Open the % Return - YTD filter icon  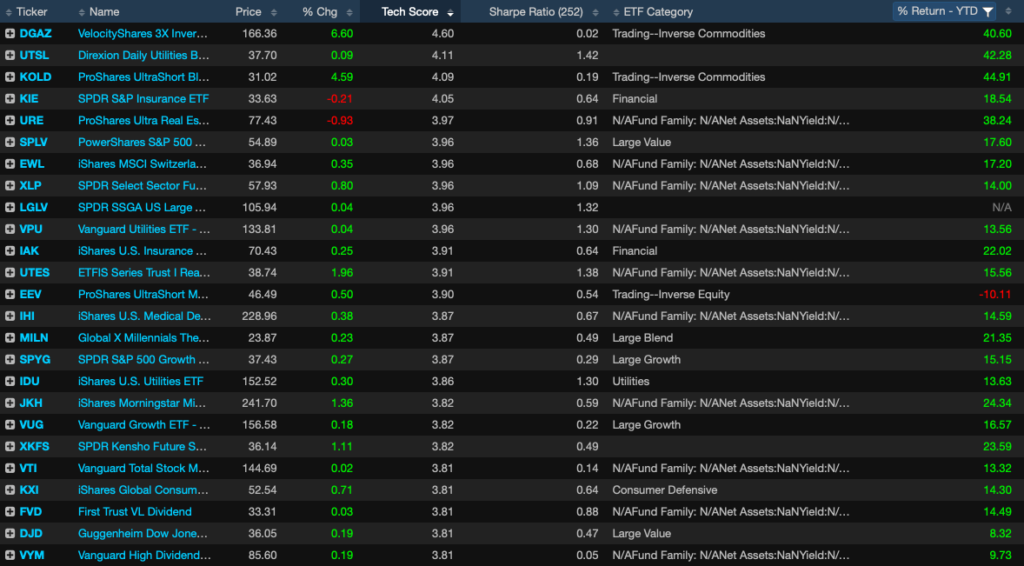click(x=988, y=12)
